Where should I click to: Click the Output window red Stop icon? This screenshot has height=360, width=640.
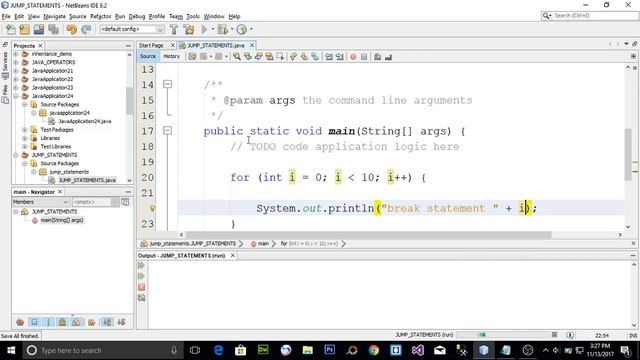pyautogui.click(x=142, y=287)
